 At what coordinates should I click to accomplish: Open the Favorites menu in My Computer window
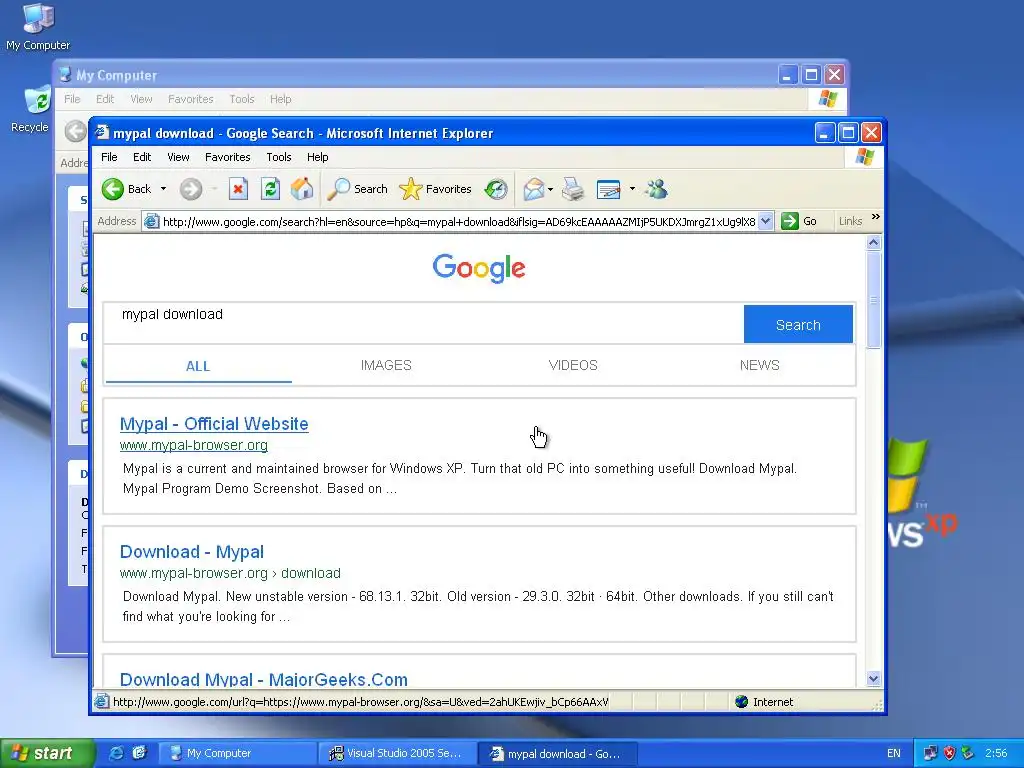[190, 99]
